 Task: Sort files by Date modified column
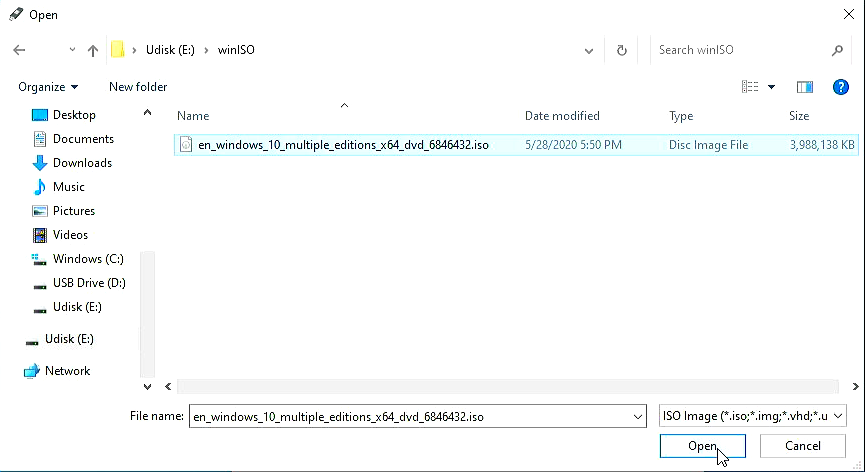562,116
